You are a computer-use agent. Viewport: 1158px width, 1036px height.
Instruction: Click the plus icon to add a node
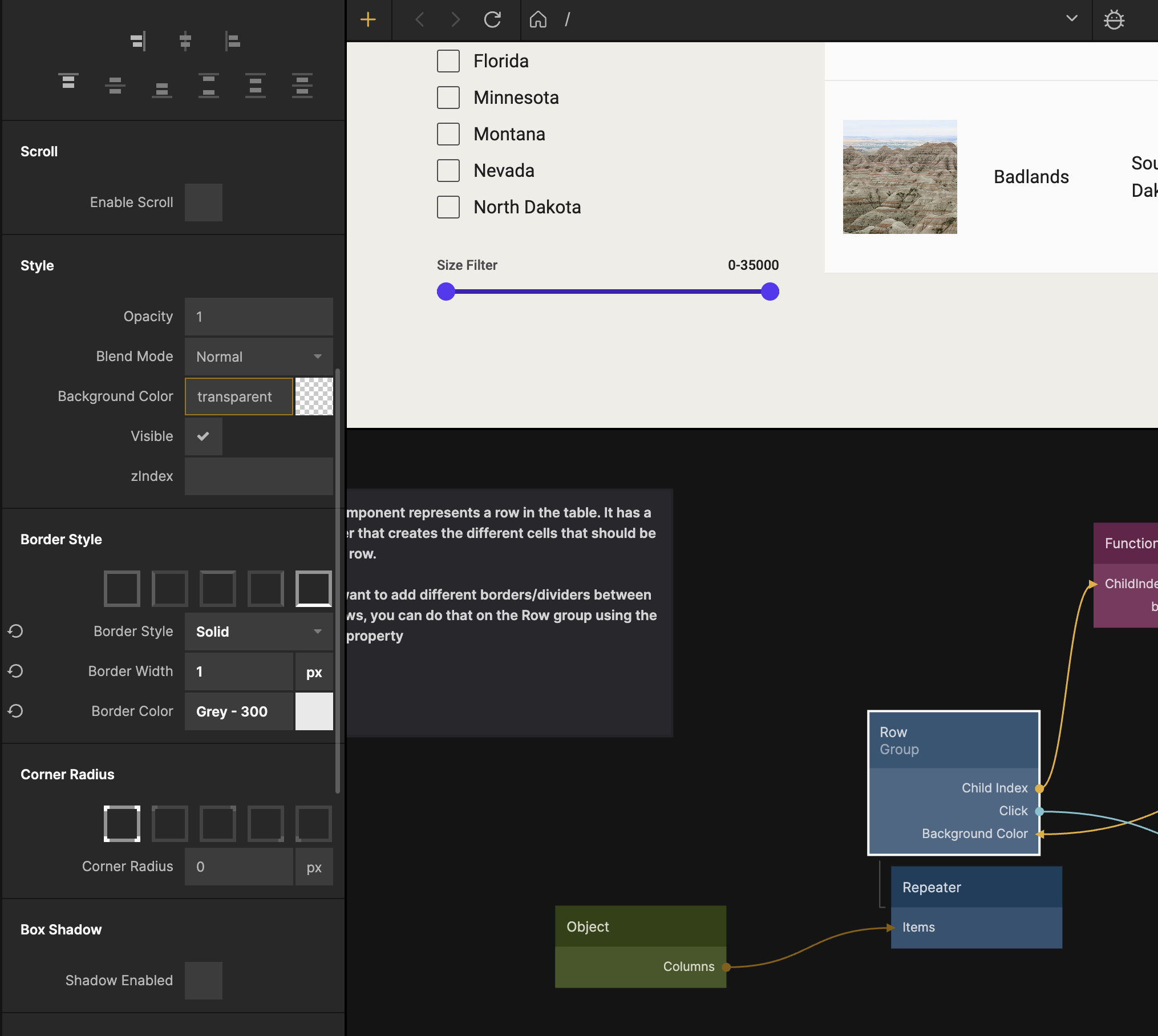(x=368, y=20)
